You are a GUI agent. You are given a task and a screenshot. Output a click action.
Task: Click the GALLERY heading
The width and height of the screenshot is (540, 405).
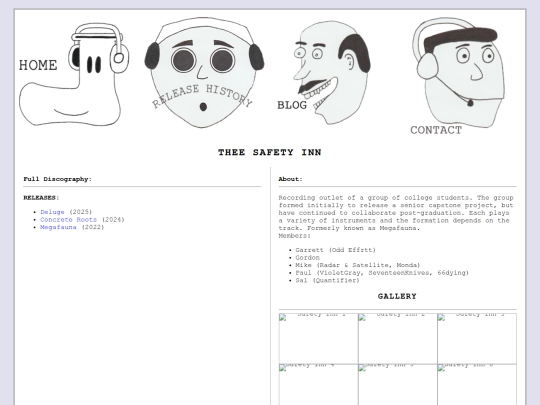click(397, 296)
